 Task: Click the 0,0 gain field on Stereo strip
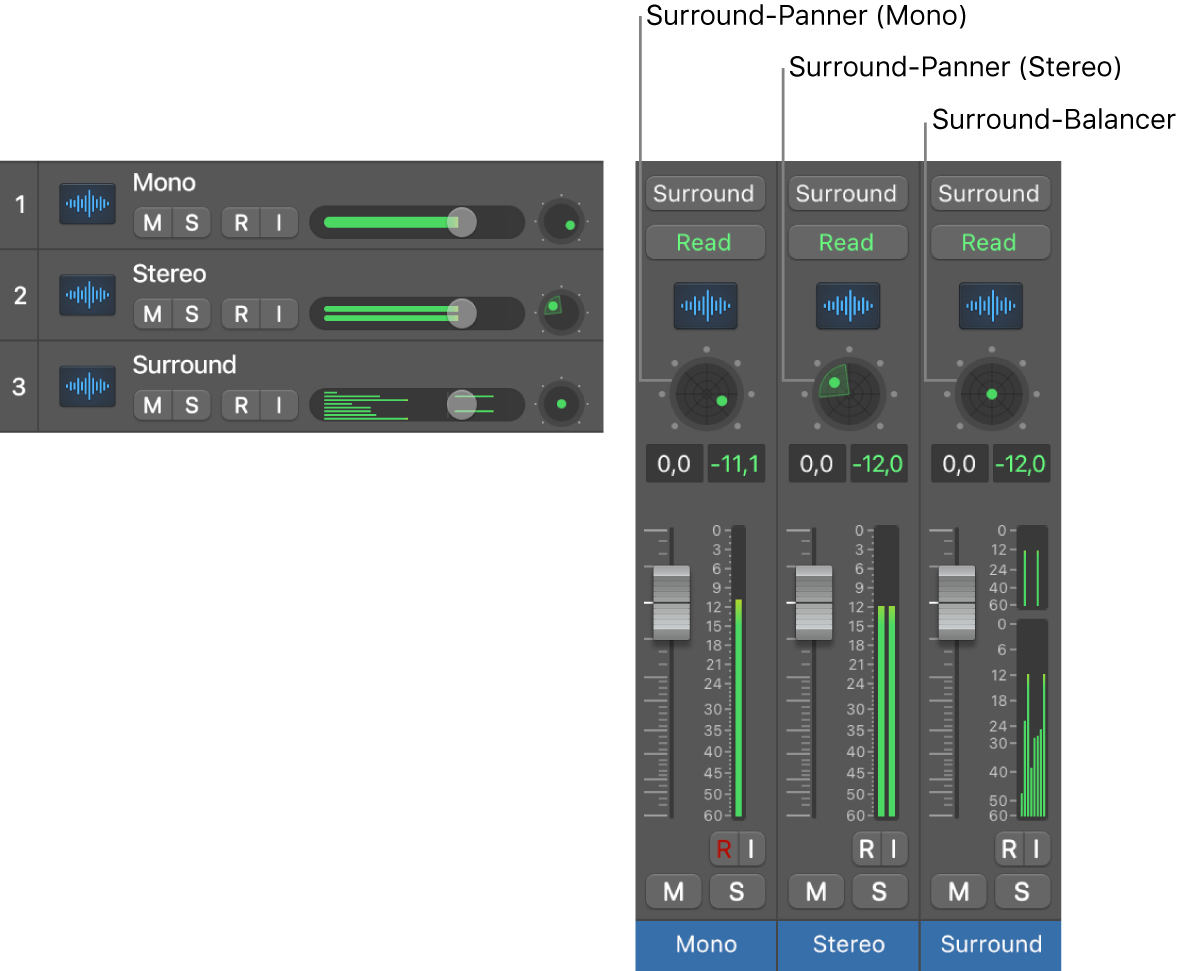[816, 464]
